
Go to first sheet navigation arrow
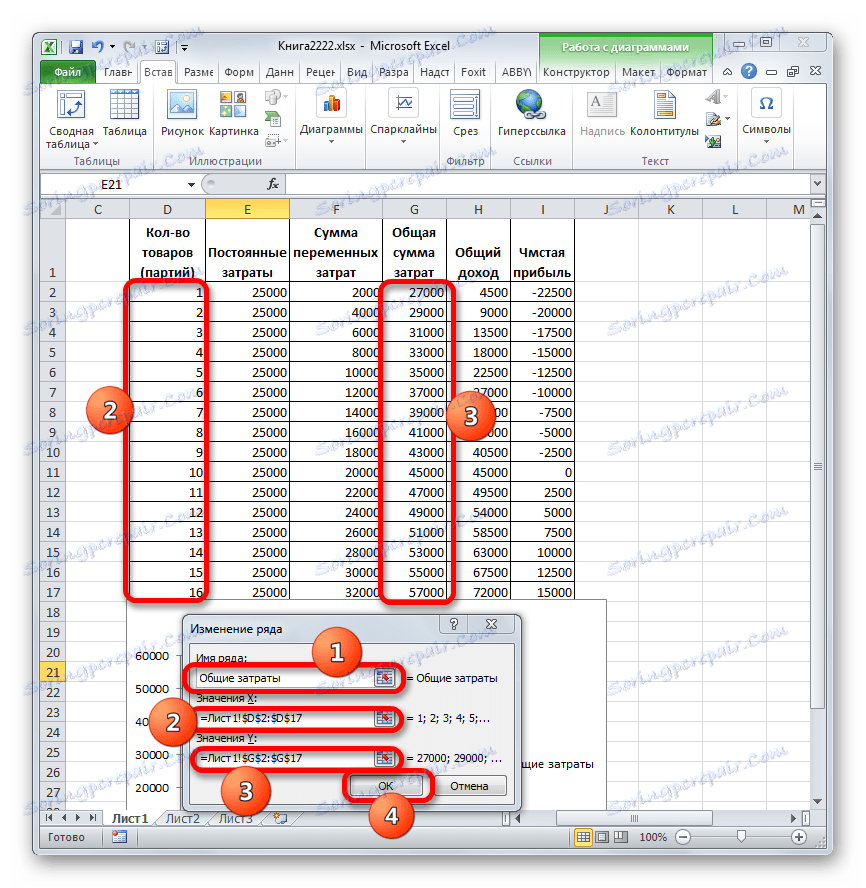pos(49,818)
